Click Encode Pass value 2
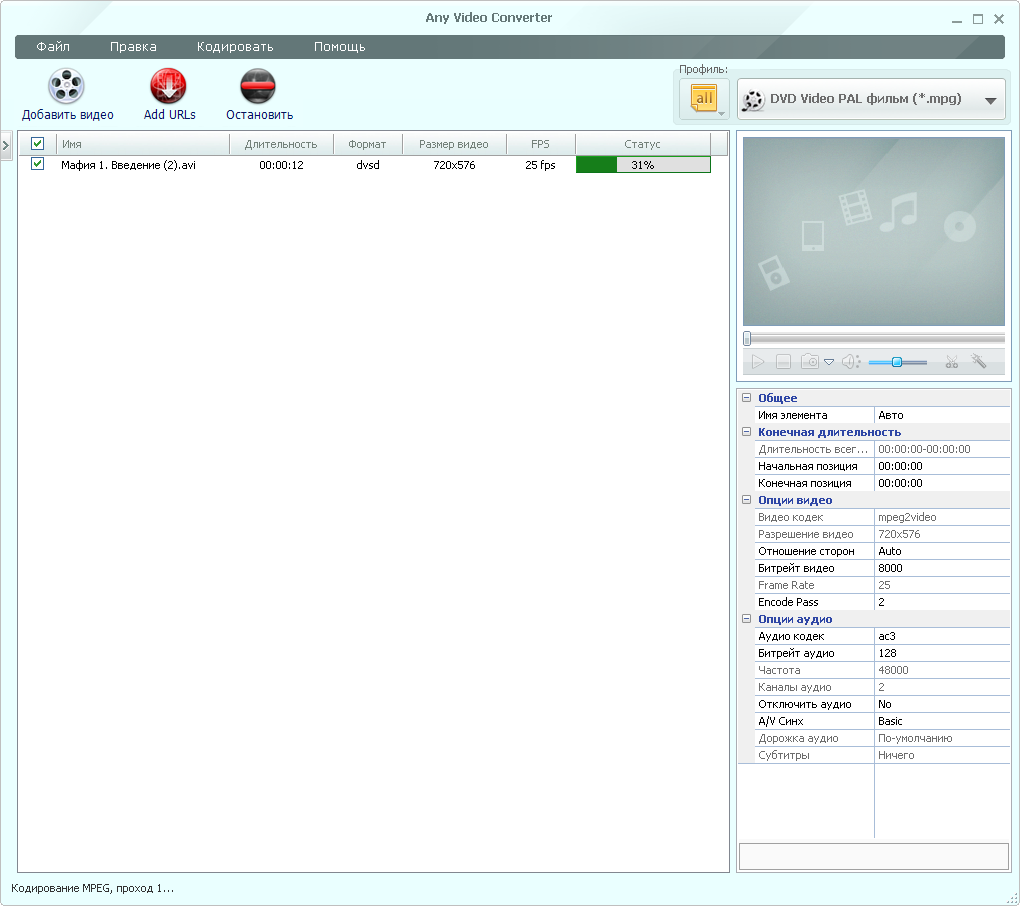The height and width of the screenshot is (906, 1020). [x=942, y=602]
